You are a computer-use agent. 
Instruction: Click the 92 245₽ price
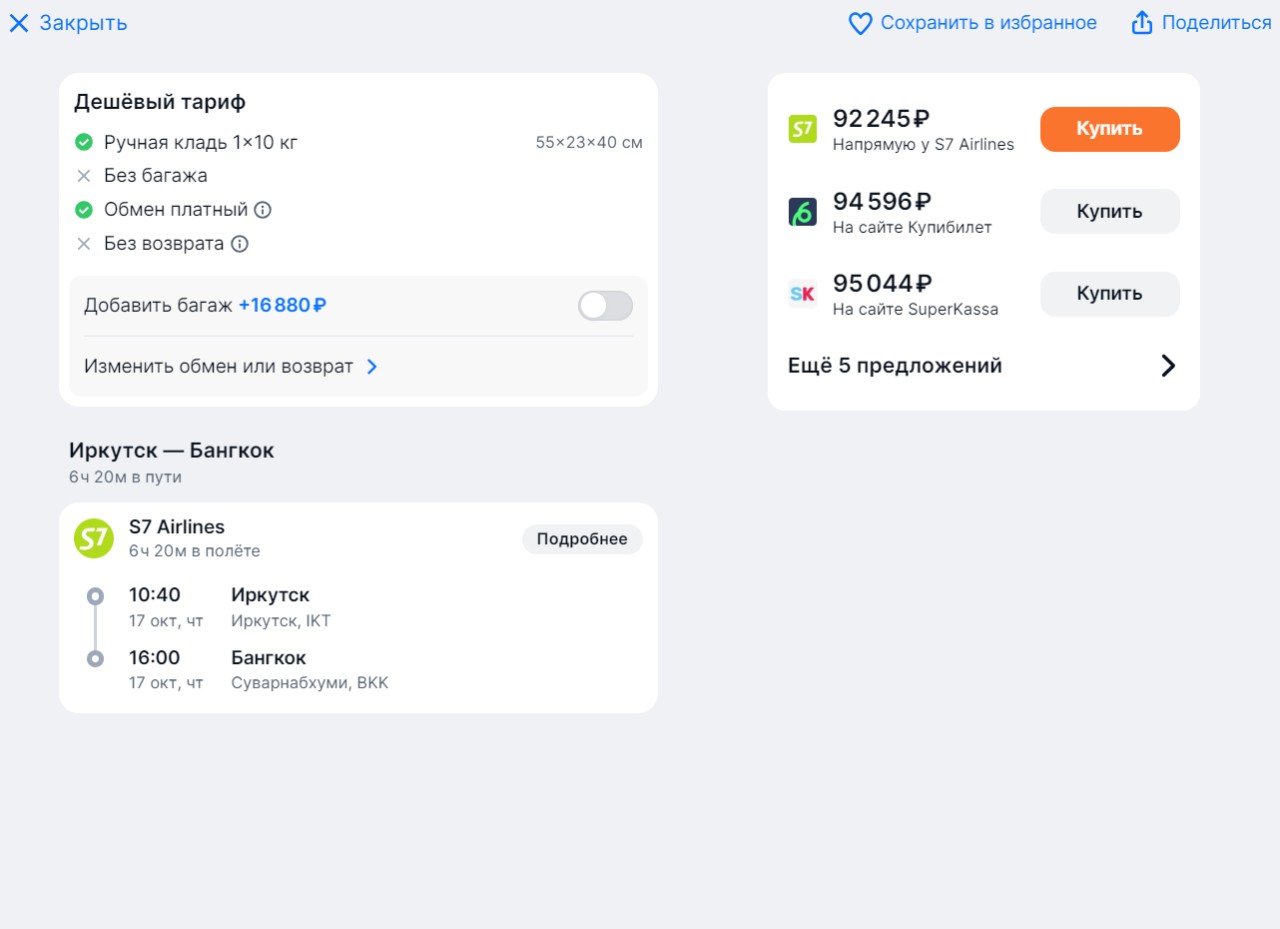(x=882, y=119)
